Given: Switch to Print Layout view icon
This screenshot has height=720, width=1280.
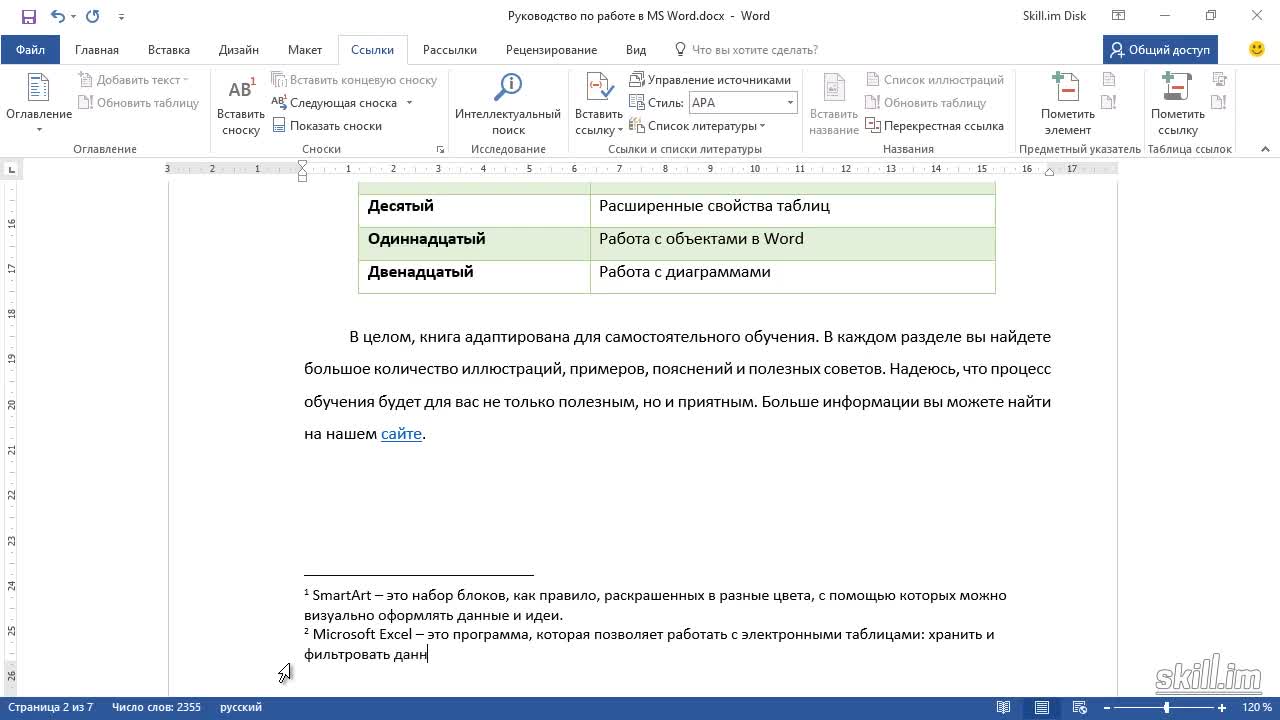Looking at the screenshot, I should pos(1042,707).
